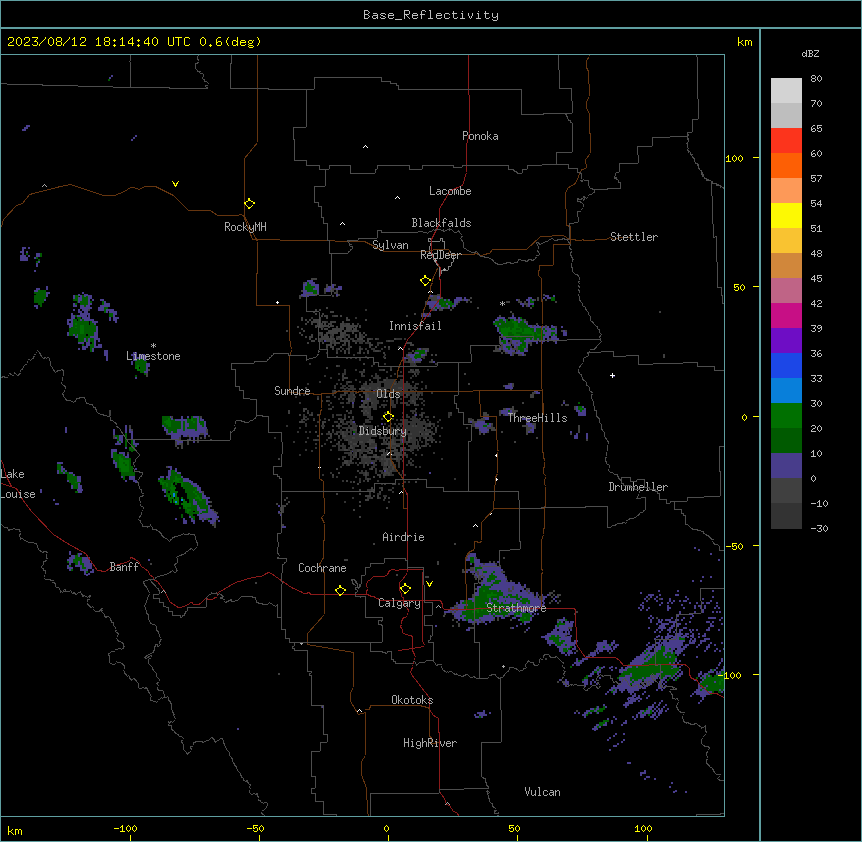This screenshot has width=862, height=842.
Task: Pick the dark orange 57-60 dBZ legend swatch
Action: click(786, 165)
